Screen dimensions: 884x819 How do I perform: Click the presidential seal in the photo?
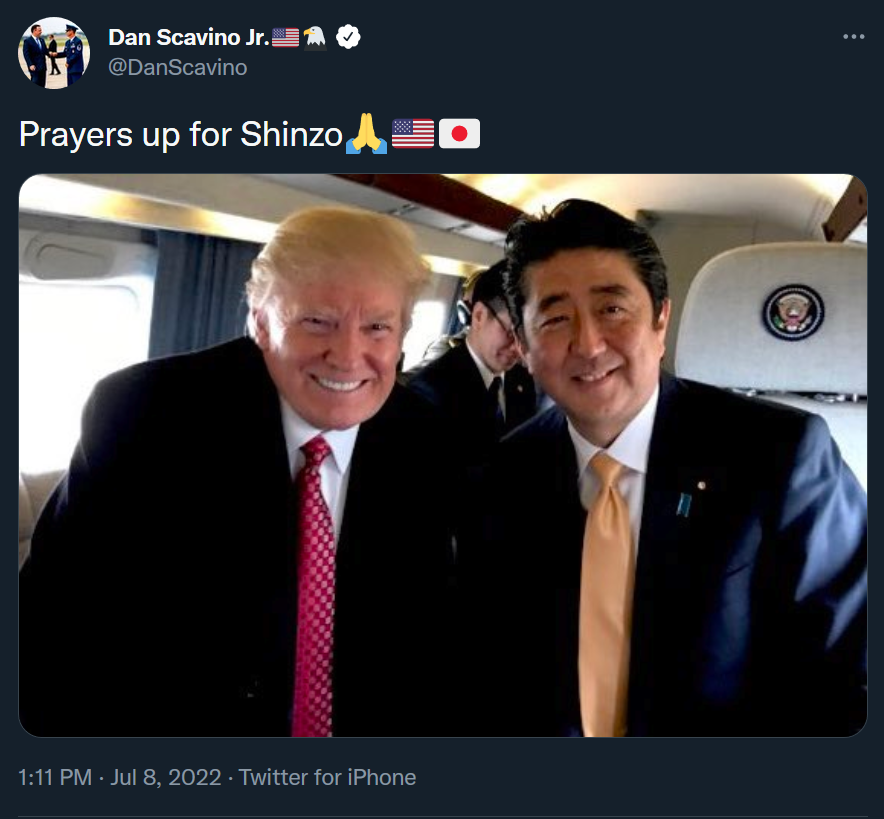793,312
